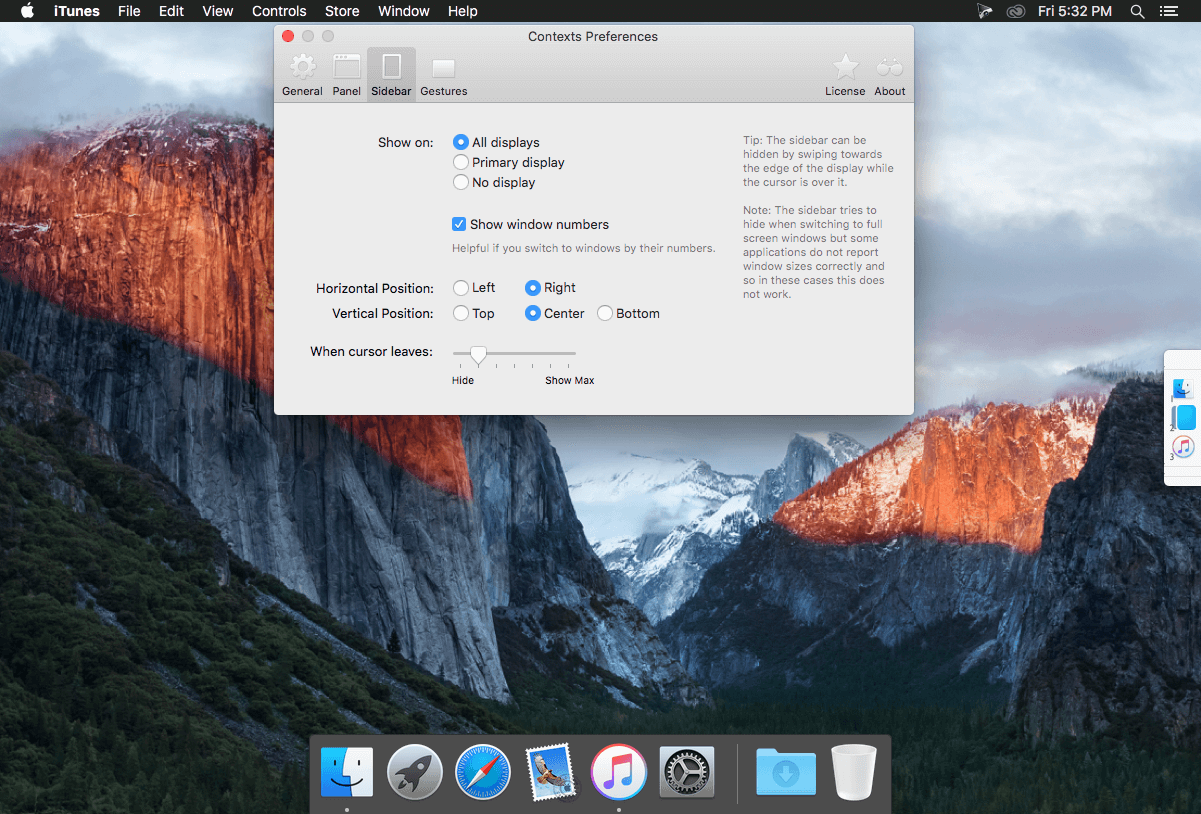Select iTunes in the Contexts sidebar
Viewport: 1201px width, 814px height.
(x=1183, y=447)
